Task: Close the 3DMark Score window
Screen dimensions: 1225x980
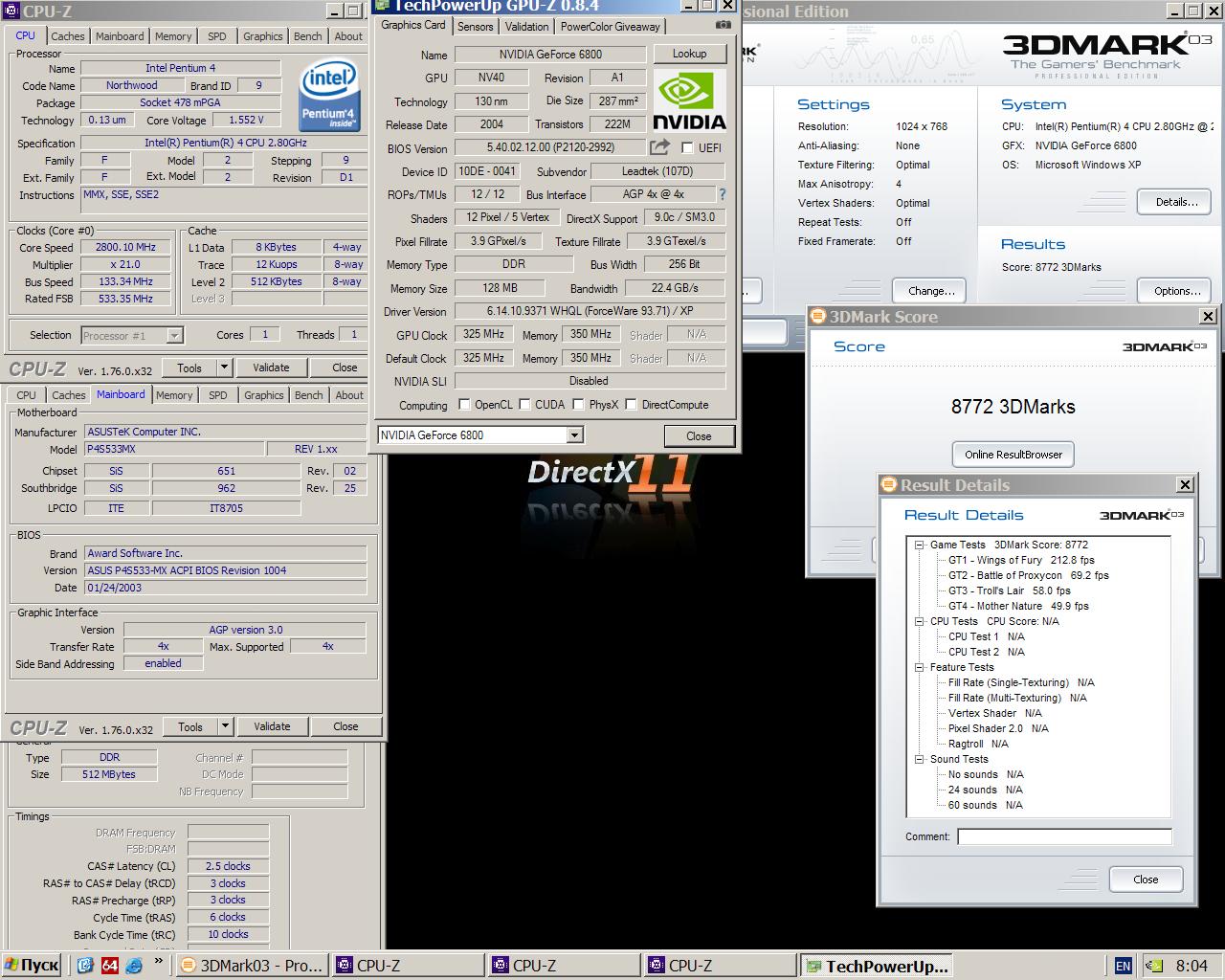Action: click(1208, 317)
